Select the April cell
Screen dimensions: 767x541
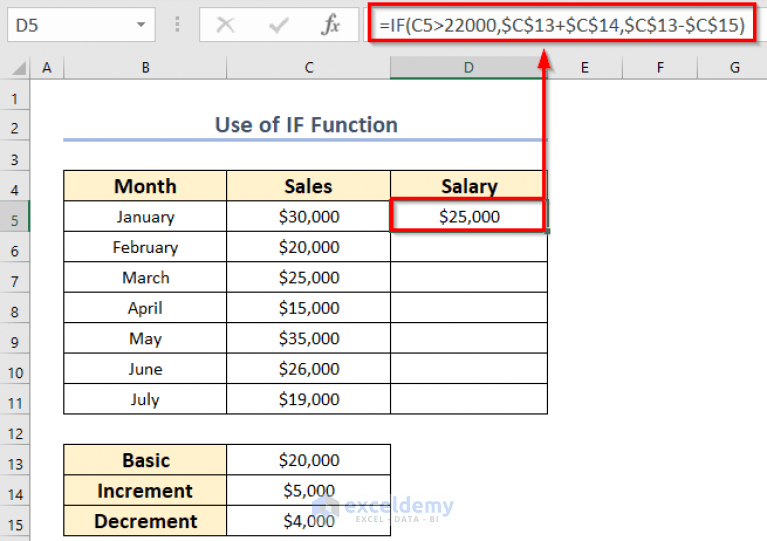pos(145,308)
